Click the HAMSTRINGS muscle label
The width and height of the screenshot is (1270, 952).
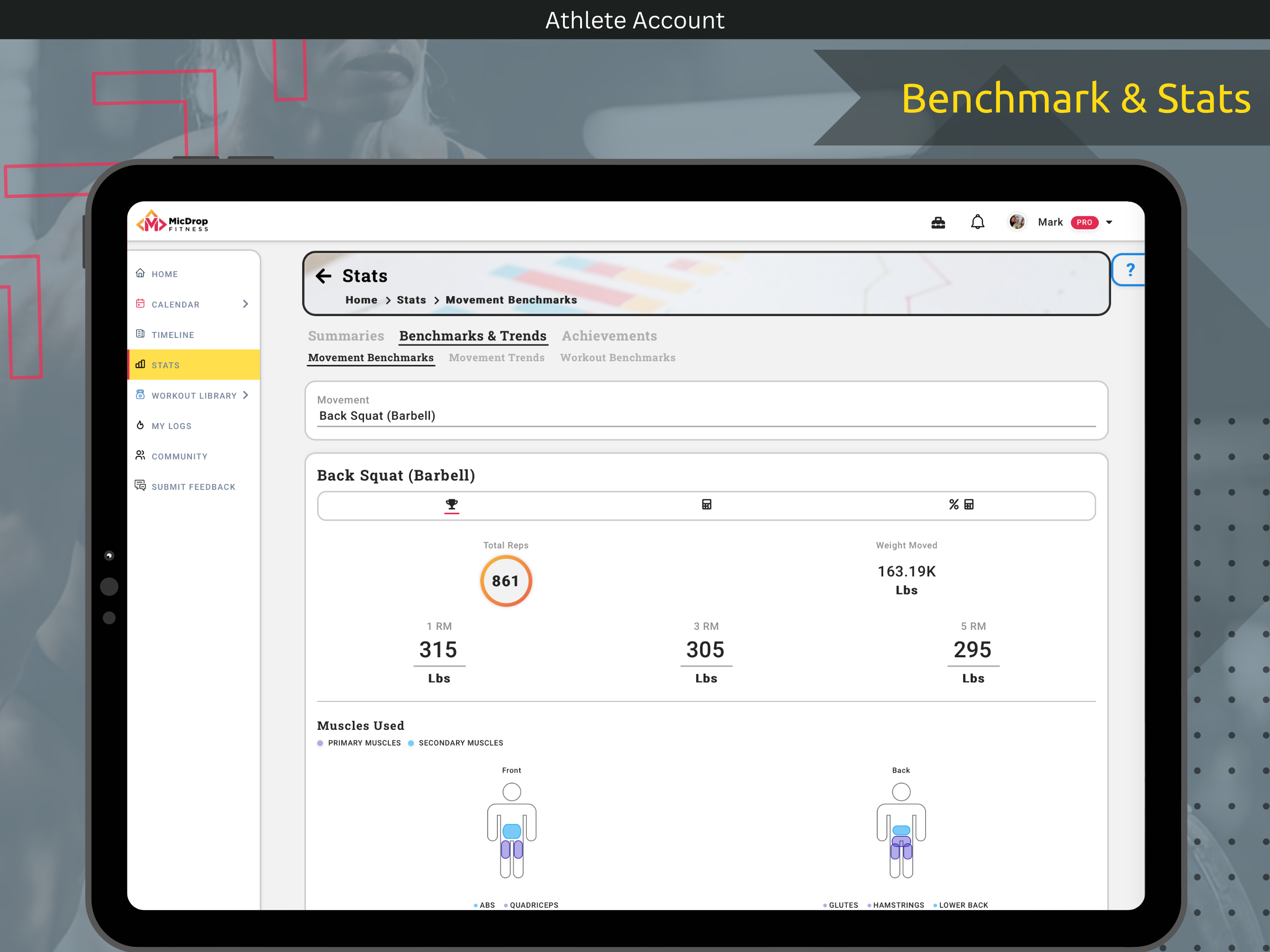coord(899,905)
